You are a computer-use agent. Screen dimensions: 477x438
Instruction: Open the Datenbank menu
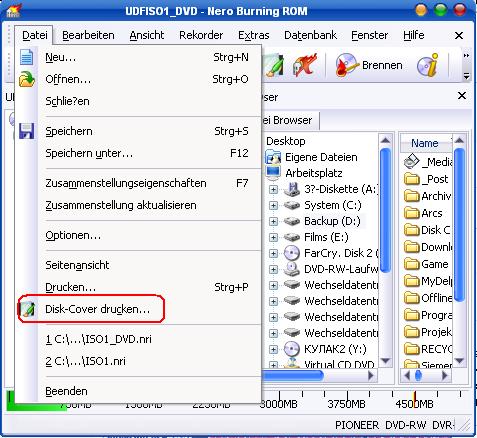coord(310,35)
